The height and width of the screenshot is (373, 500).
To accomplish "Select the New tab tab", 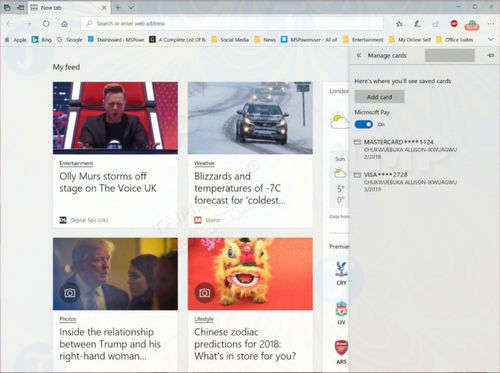I will coord(69,8).
